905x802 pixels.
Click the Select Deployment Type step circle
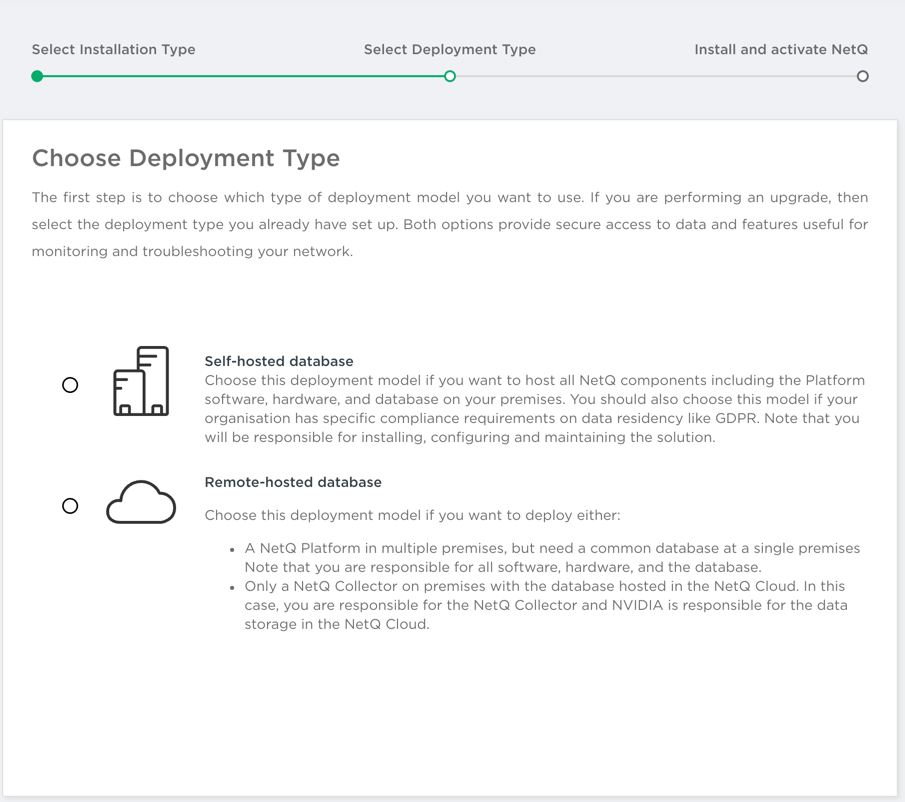coord(450,76)
